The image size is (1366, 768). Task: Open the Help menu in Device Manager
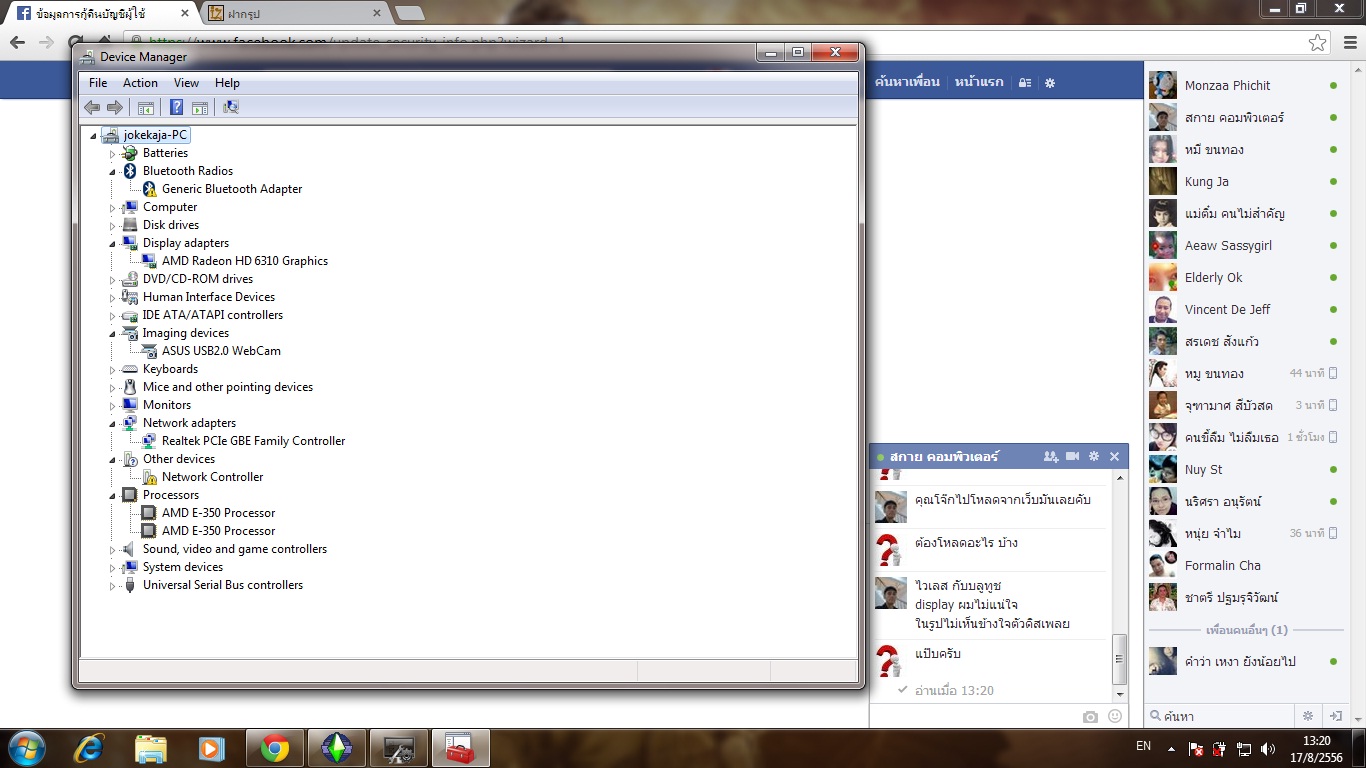coord(227,83)
